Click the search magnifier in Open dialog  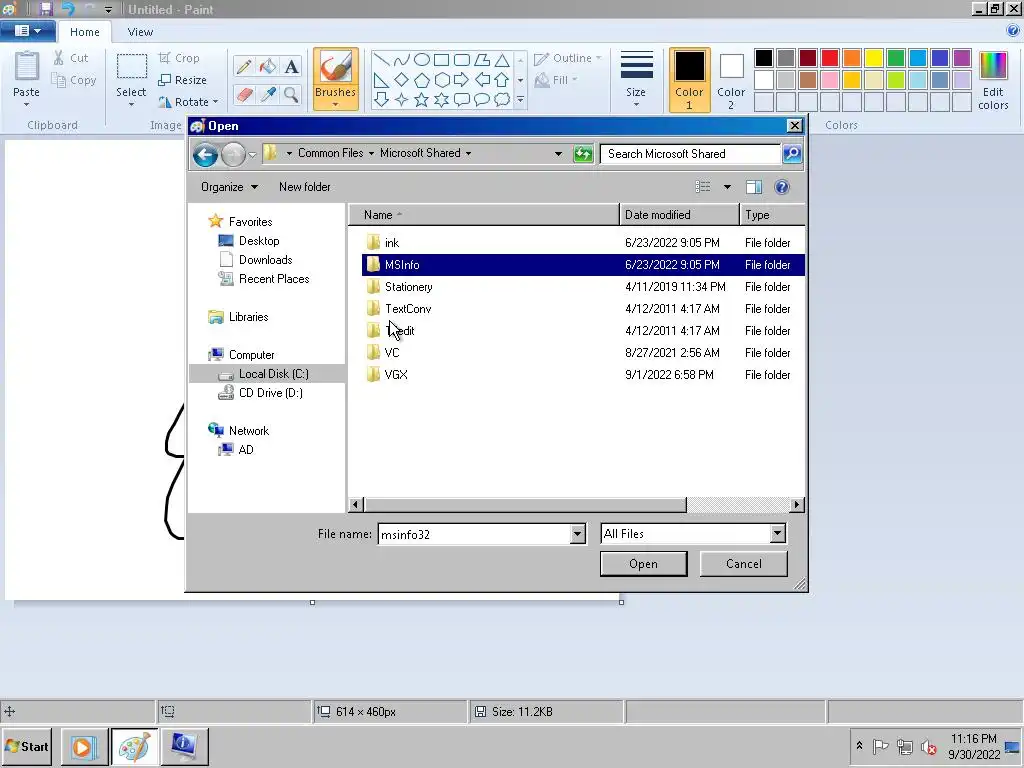[x=792, y=153]
